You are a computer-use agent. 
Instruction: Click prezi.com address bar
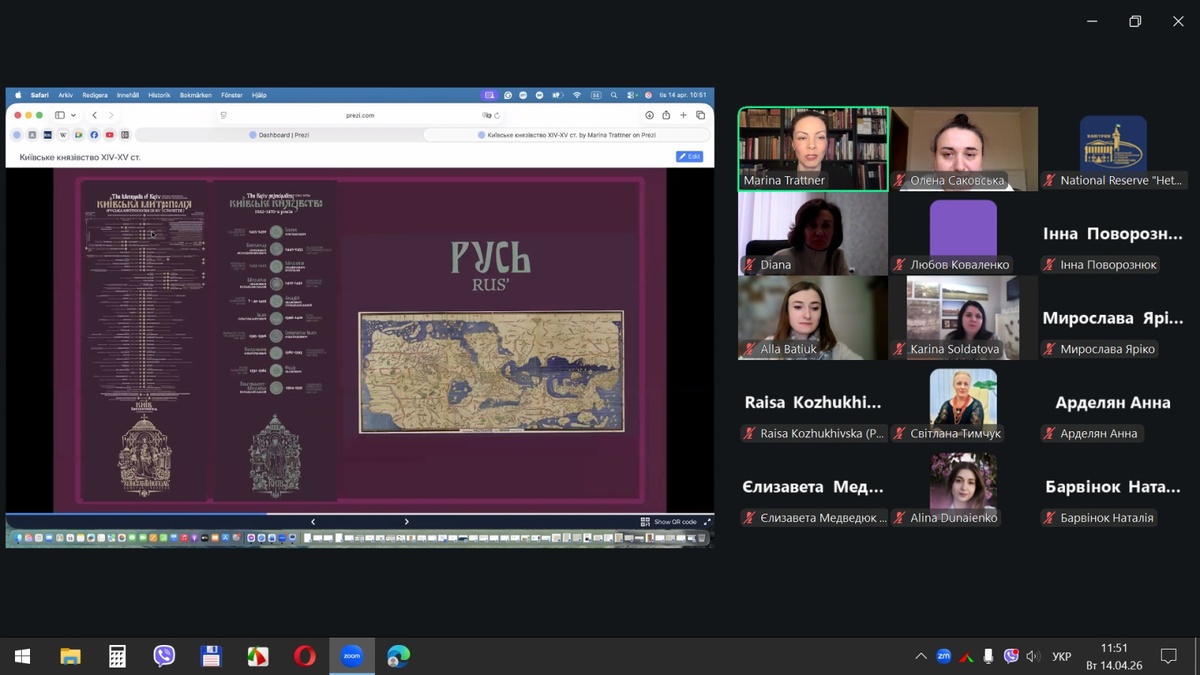point(360,115)
